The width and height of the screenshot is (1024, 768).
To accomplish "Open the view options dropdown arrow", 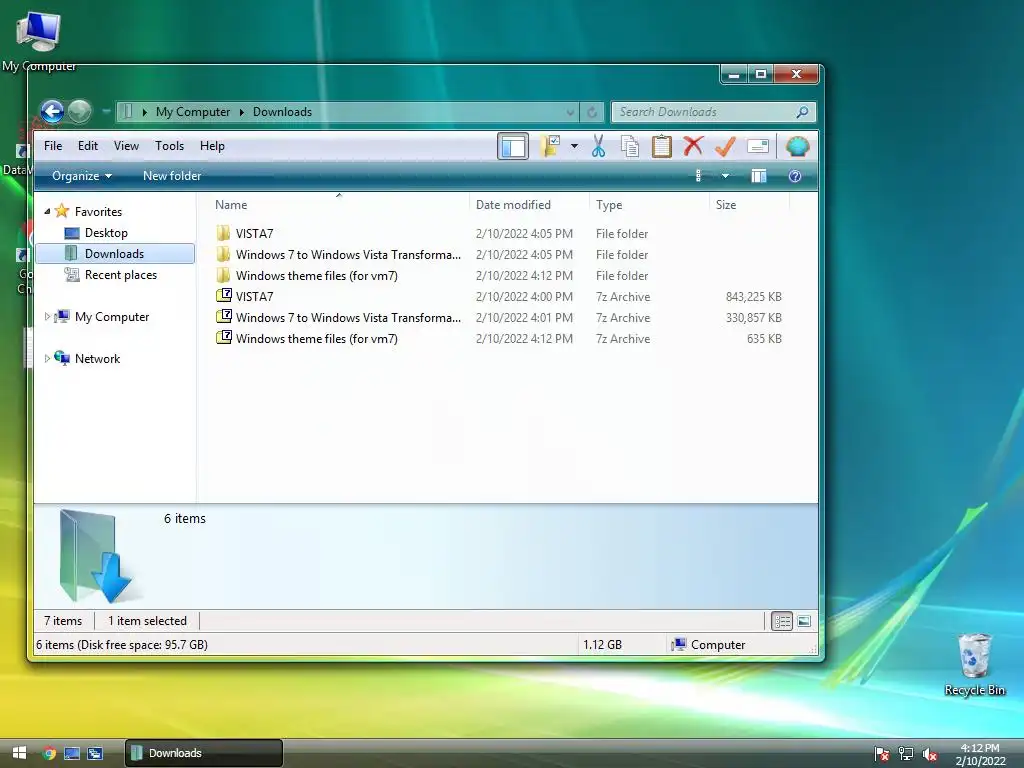I will (x=725, y=176).
